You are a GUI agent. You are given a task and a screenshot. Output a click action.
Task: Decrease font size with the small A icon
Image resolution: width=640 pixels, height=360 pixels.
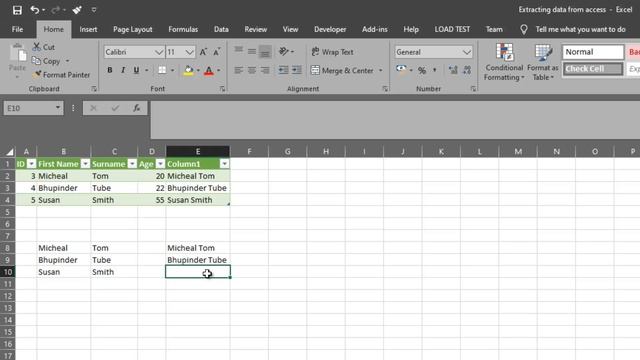pyautogui.click(x=217, y=52)
